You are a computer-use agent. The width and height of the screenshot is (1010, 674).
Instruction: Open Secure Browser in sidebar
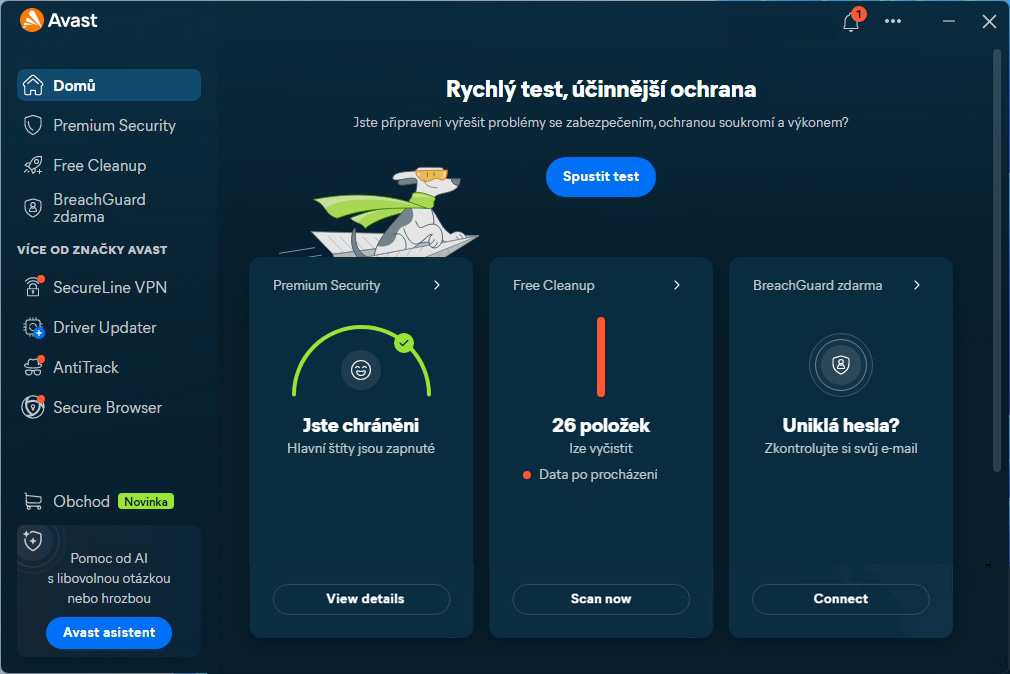click(109, 407)
